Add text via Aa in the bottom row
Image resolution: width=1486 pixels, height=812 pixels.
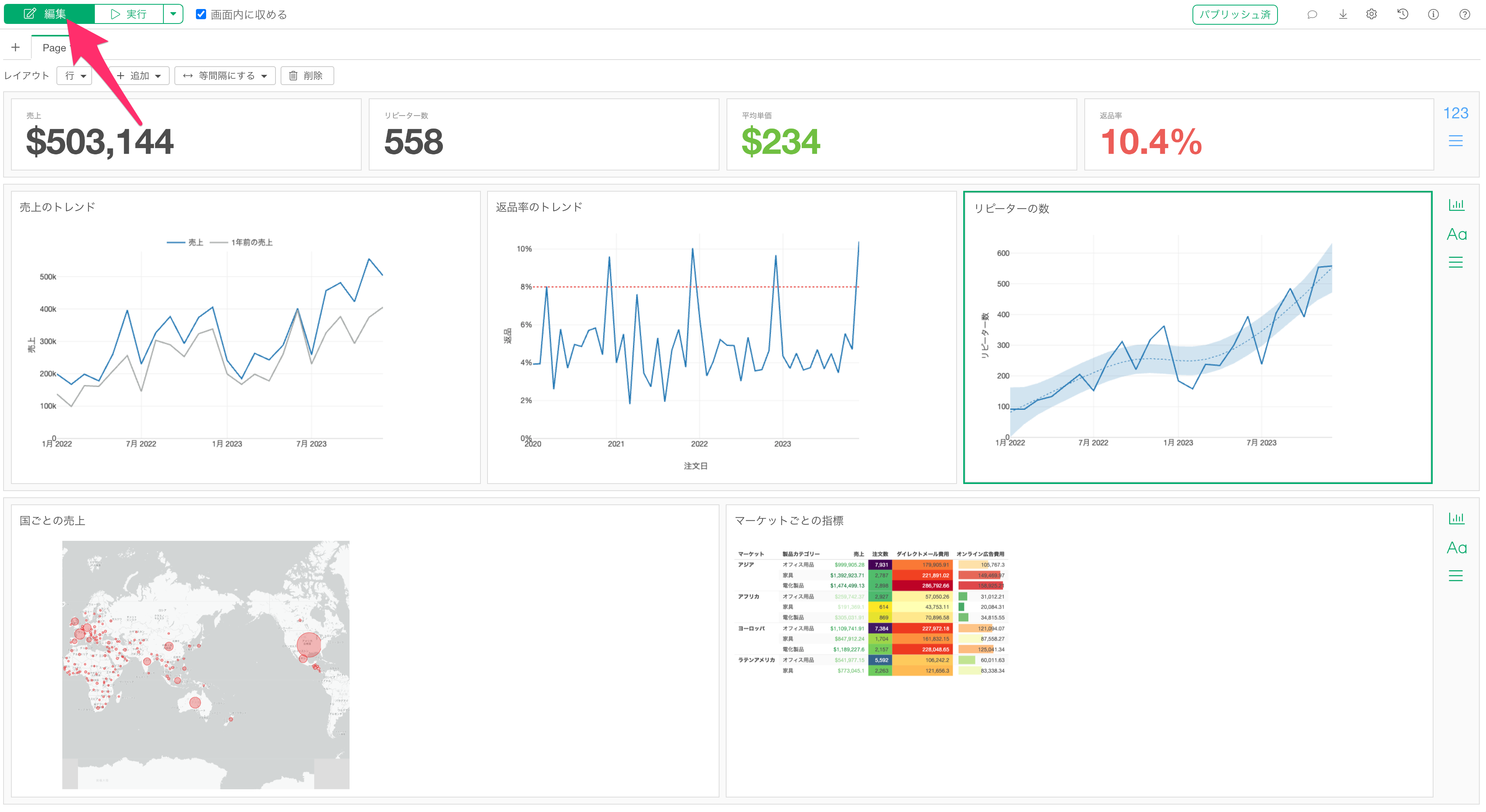point(1456,547)
